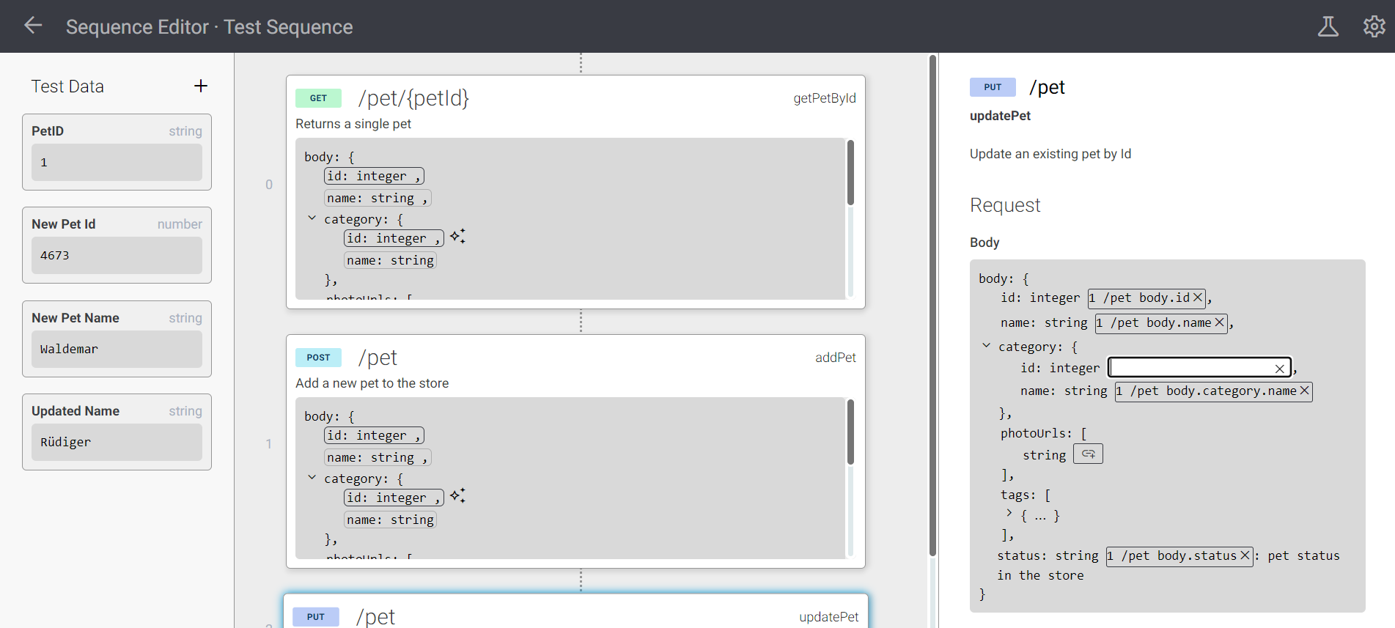Click sparkle icon in getPetById category id

[x=457, y=236]
